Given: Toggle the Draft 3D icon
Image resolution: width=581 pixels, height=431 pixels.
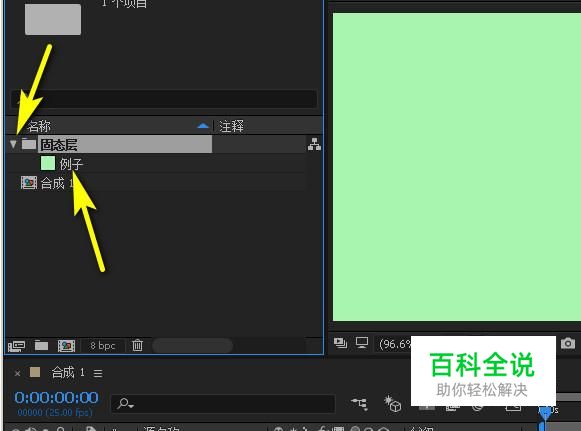Looking at the screenshot, I should pos(392,404).
